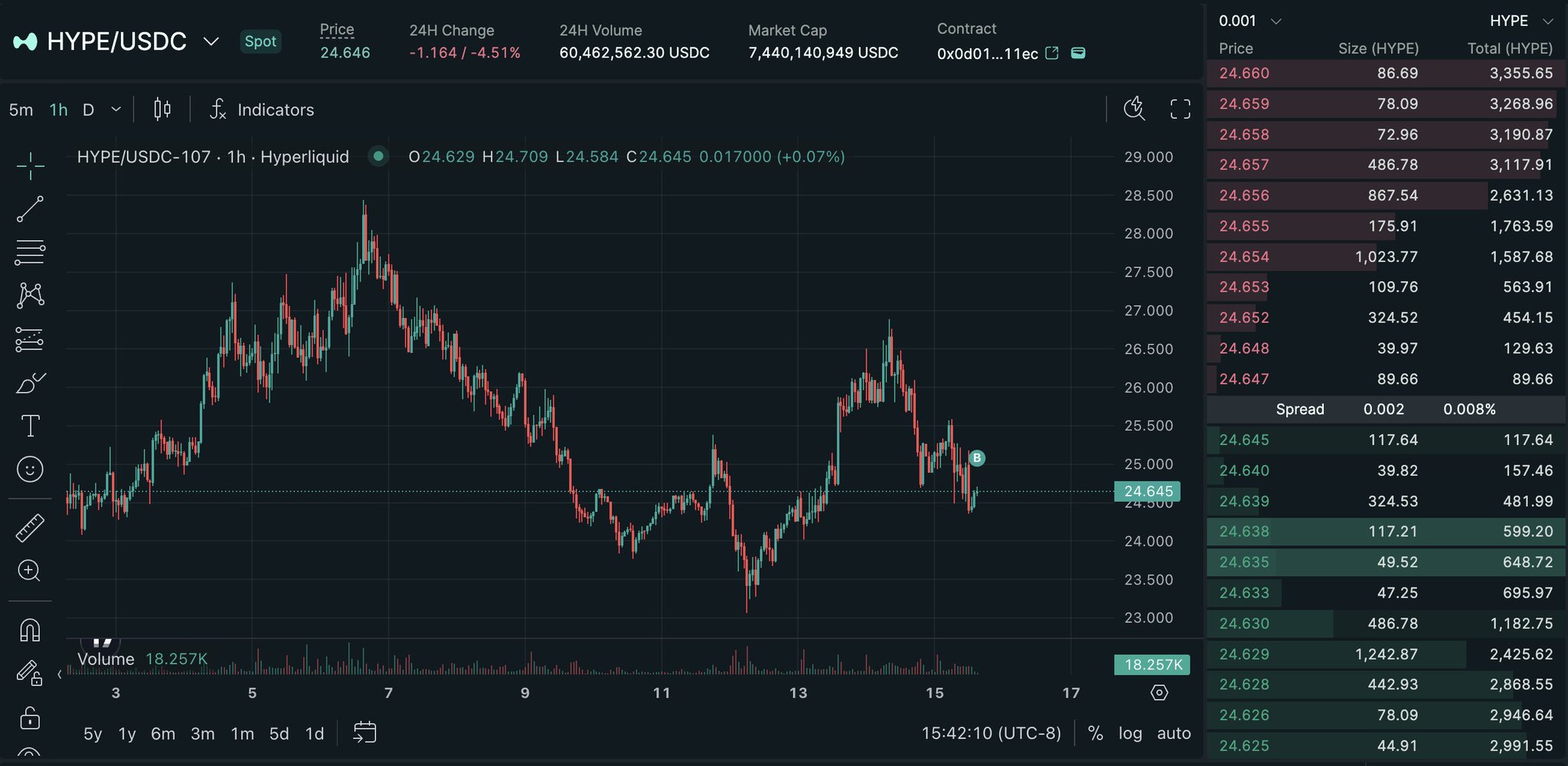The image size is (1568, 766).
Task: Select the ruler measure tool
Action: (30, 528)
